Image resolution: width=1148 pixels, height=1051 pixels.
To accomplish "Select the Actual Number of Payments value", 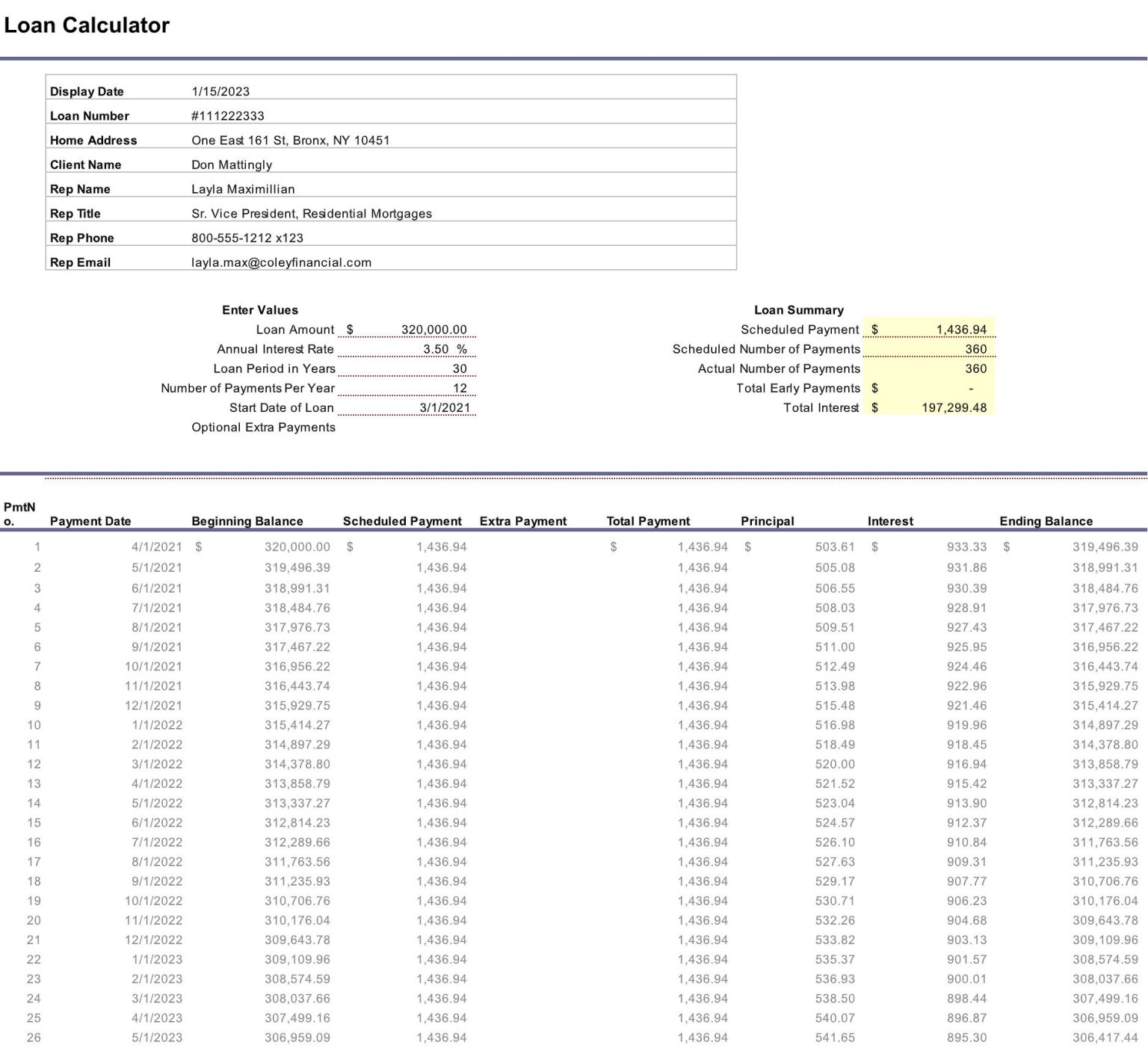I will [x=975, y=369].
